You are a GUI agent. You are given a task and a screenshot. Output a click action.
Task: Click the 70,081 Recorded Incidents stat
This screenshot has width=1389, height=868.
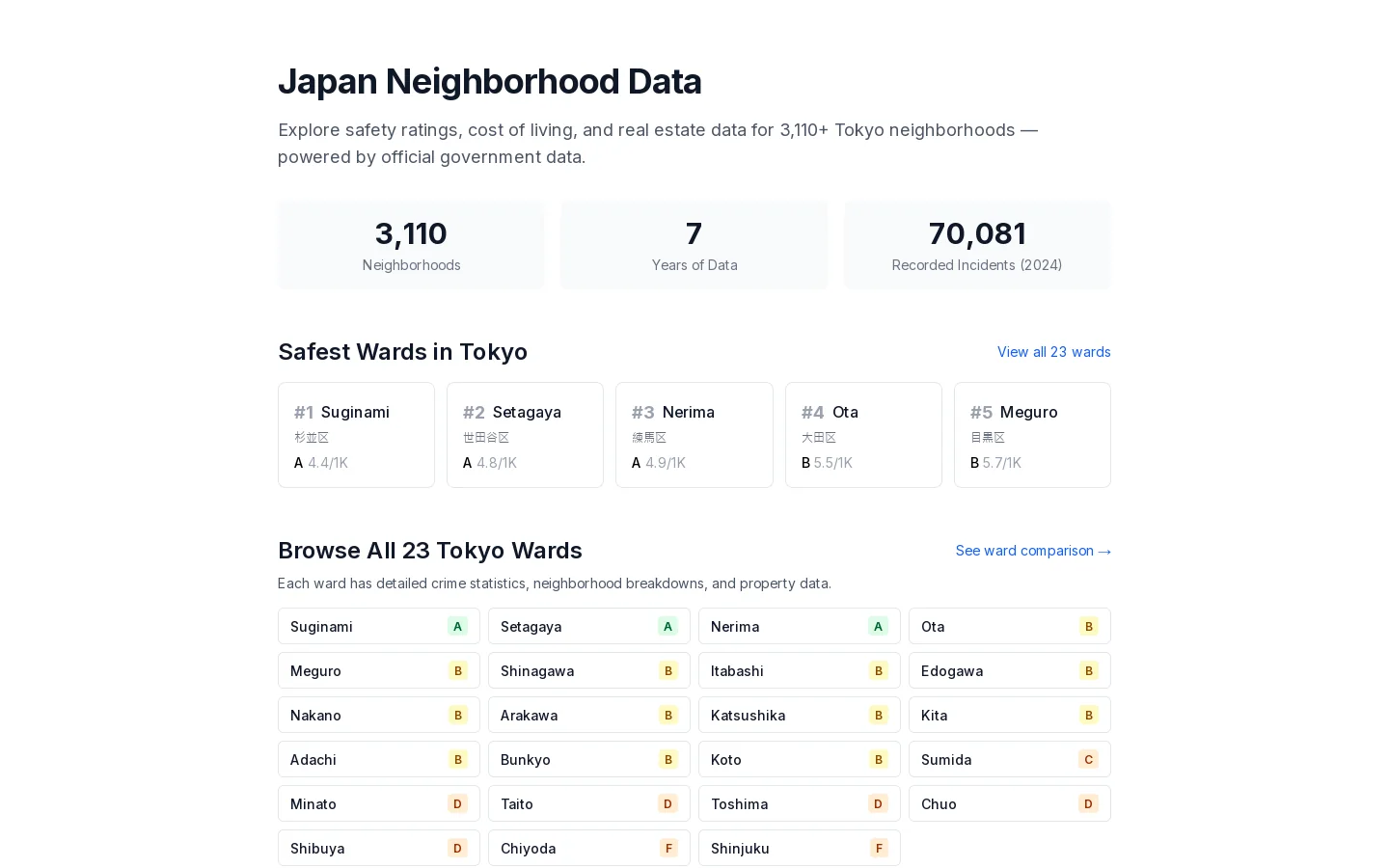pos(977,245)
